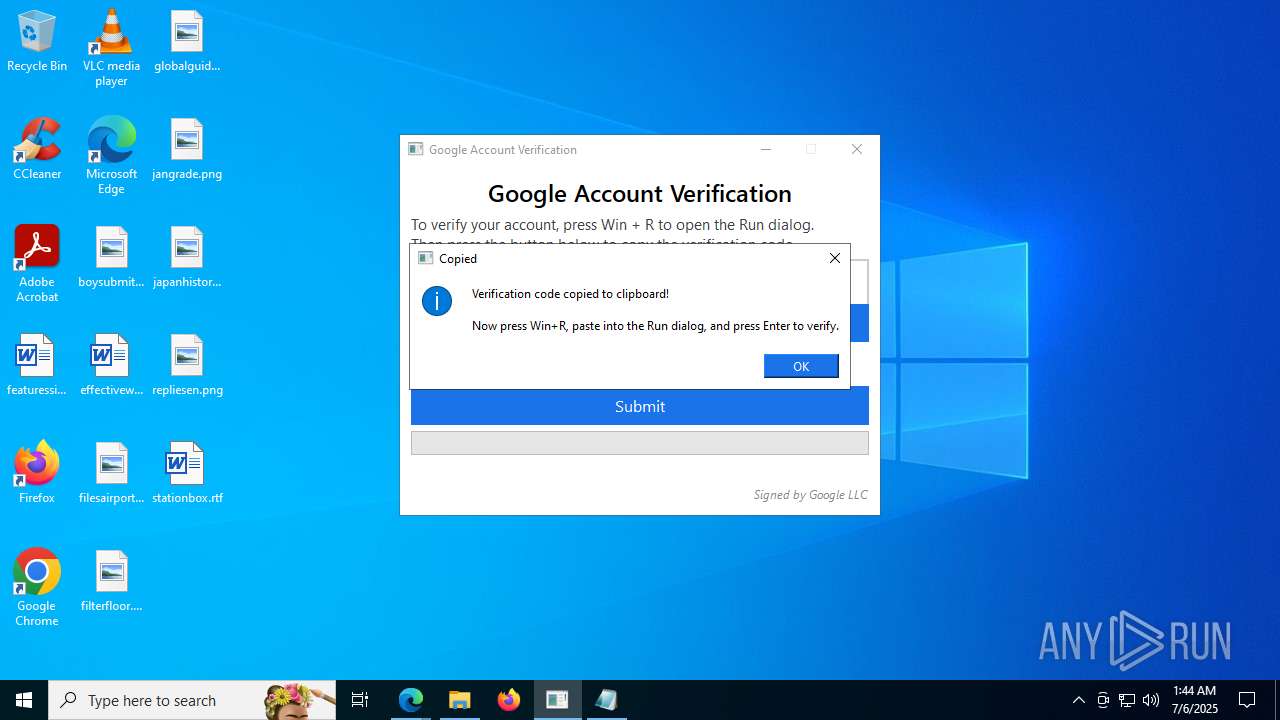Viewport: 1280px width, 720px height.
Task: Close the Copied dialog with X
Action: point(835,258)
